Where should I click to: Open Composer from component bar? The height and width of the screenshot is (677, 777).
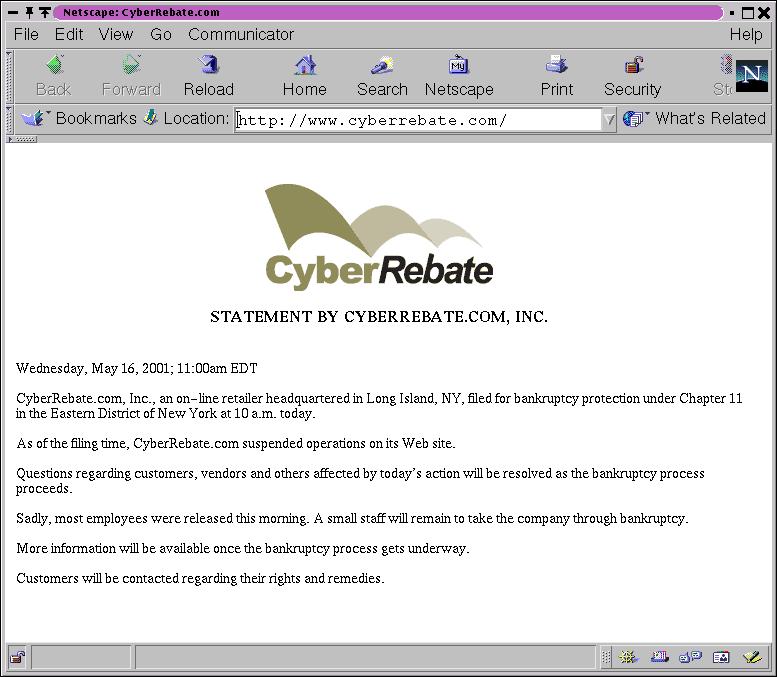[x=752, y=657]
